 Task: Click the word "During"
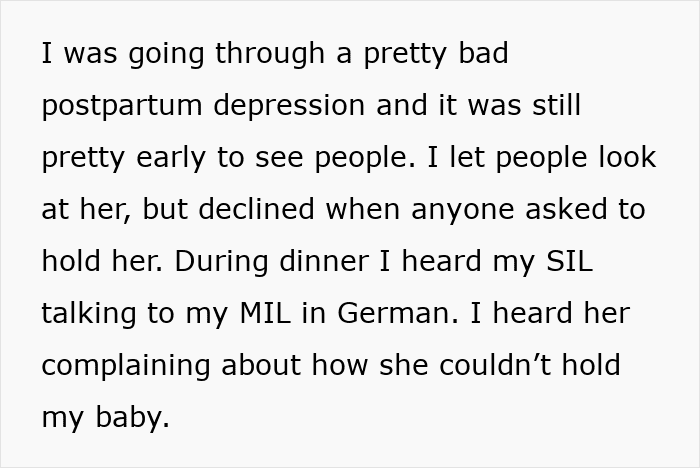pyautogui.click(x=221, y=261)
